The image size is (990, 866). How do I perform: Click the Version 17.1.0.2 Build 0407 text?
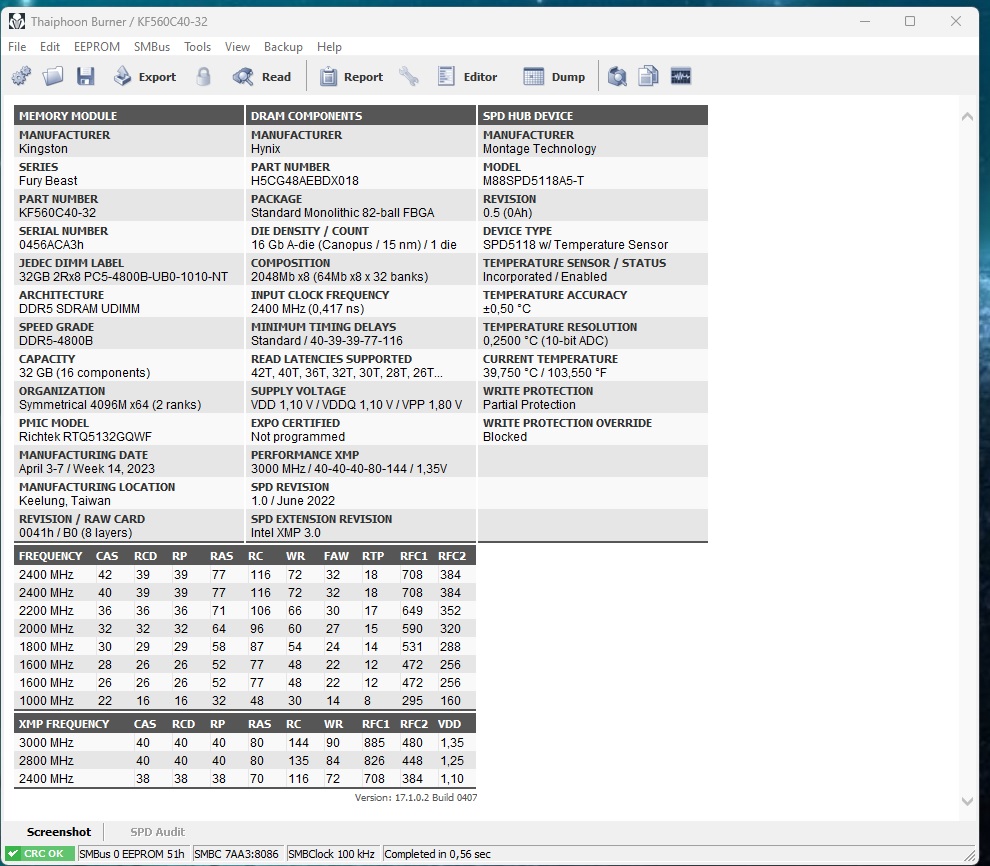pyautogui.click(x=416, y=798)
